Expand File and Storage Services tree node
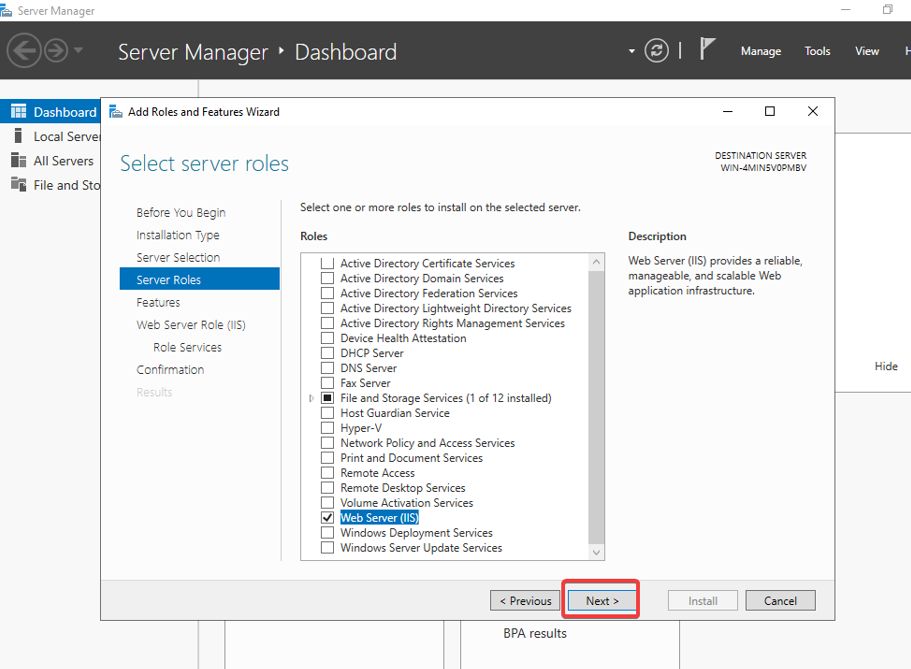Screen dimensions: 911x669 pos(313,398)
